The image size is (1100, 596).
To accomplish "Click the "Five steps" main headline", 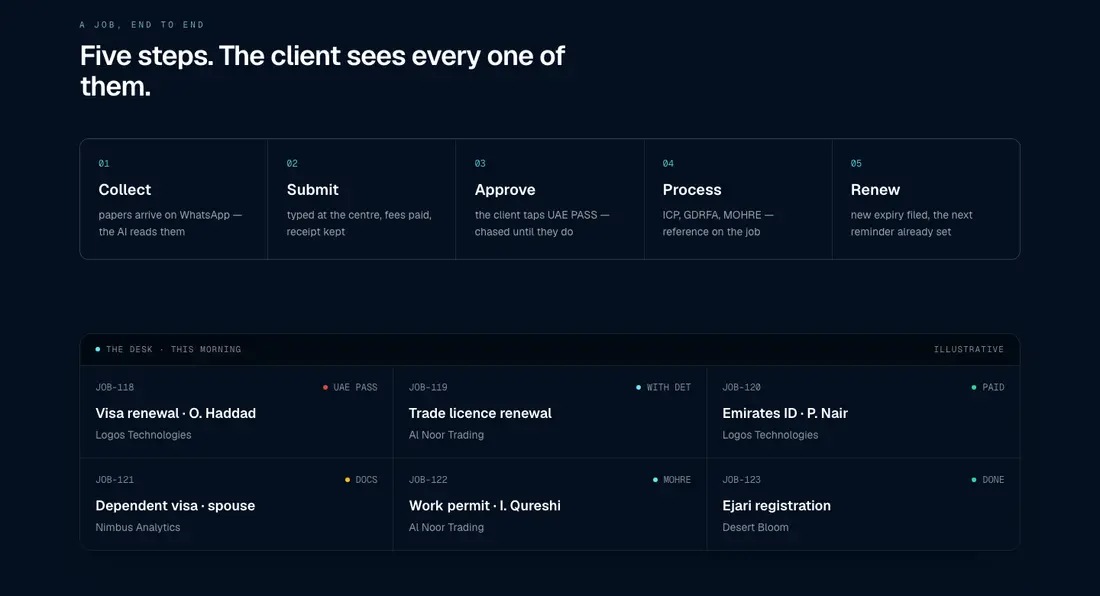I will click(x=322, y=71).
